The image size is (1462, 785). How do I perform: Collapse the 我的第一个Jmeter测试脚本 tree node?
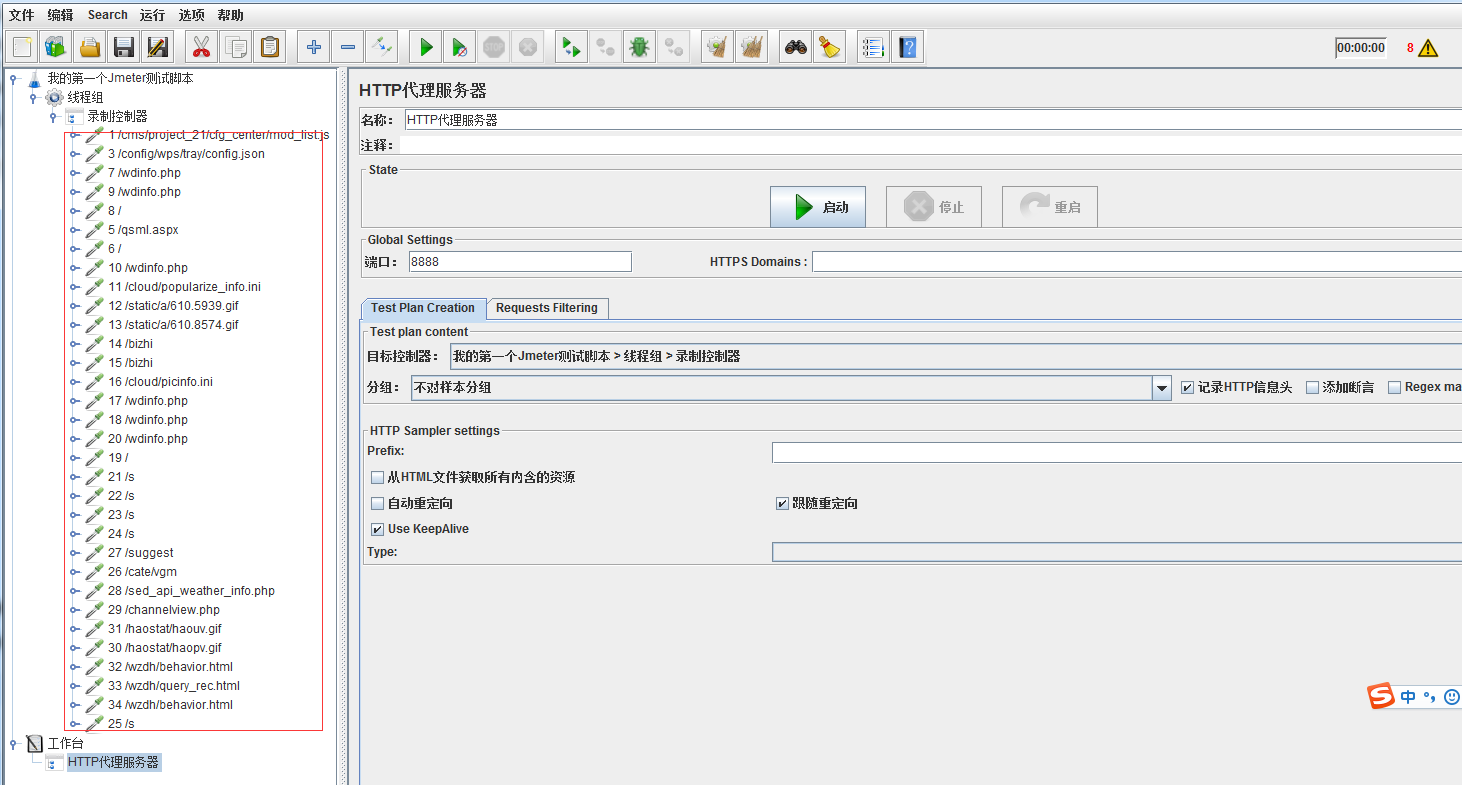[13, 79]
